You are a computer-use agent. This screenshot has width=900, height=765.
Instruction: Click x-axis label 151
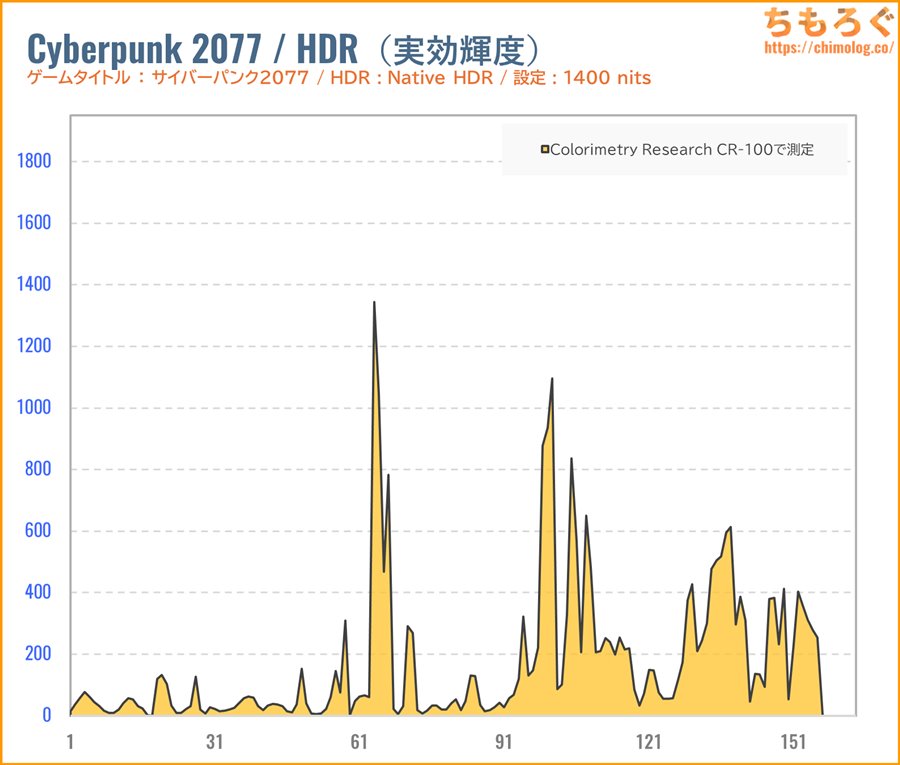pyautogui.click(x=793, y=741)
